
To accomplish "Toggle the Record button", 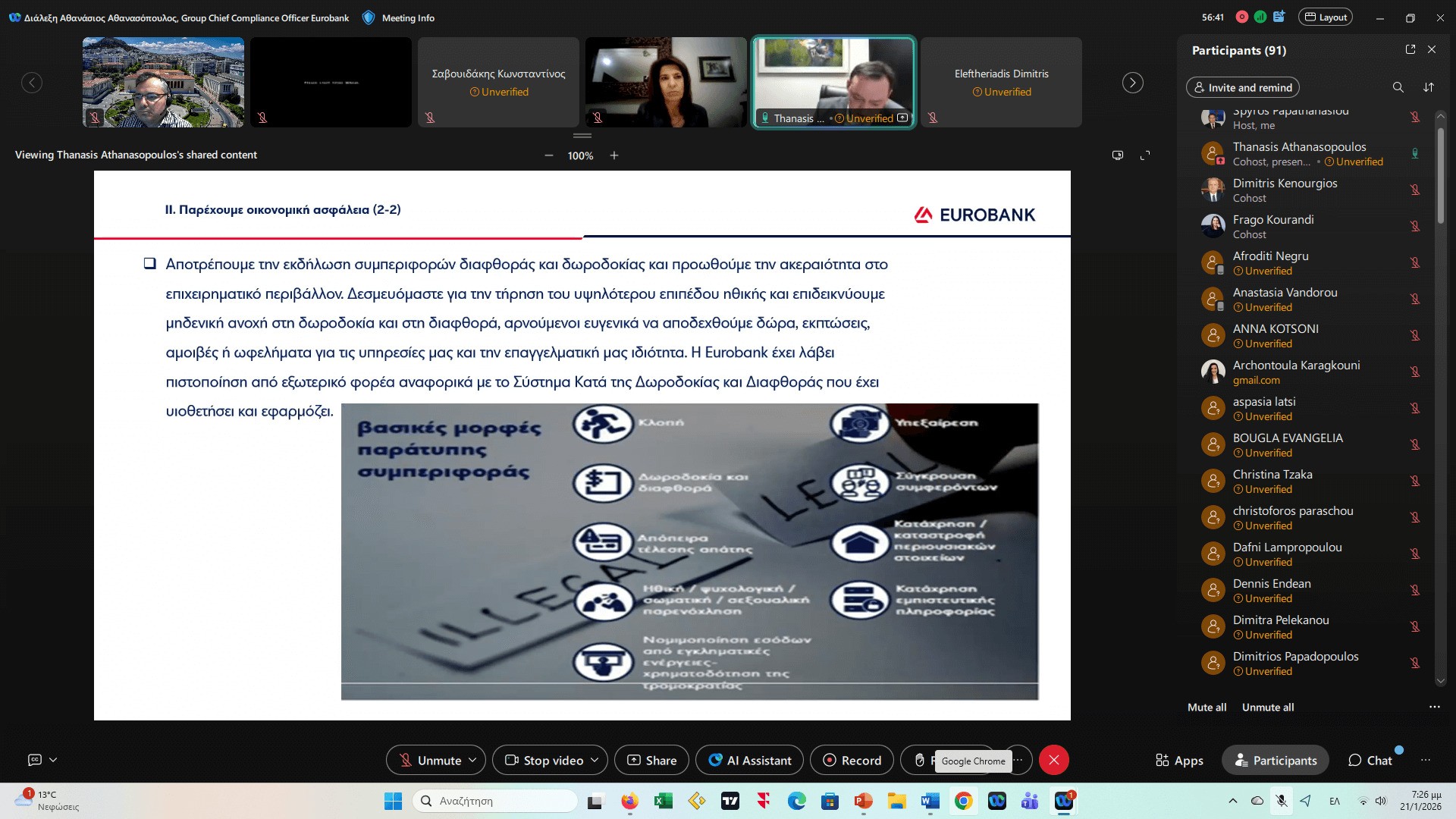I will click(852, 760).
